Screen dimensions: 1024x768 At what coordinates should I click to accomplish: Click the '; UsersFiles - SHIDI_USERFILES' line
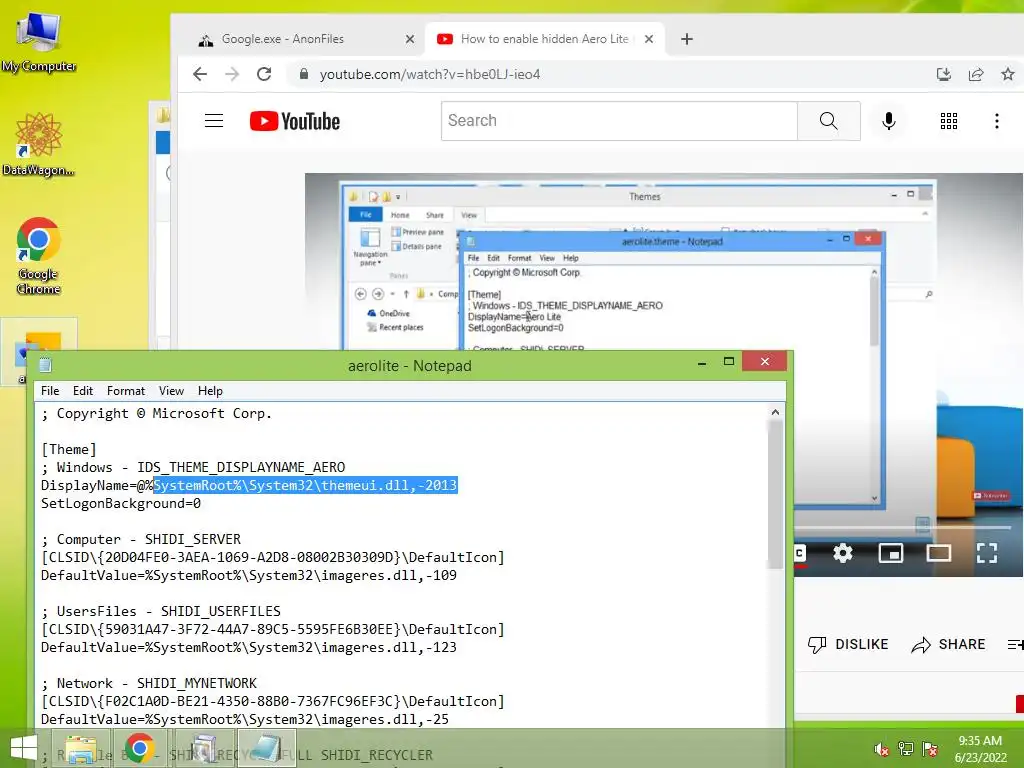(x=161, y=611)
